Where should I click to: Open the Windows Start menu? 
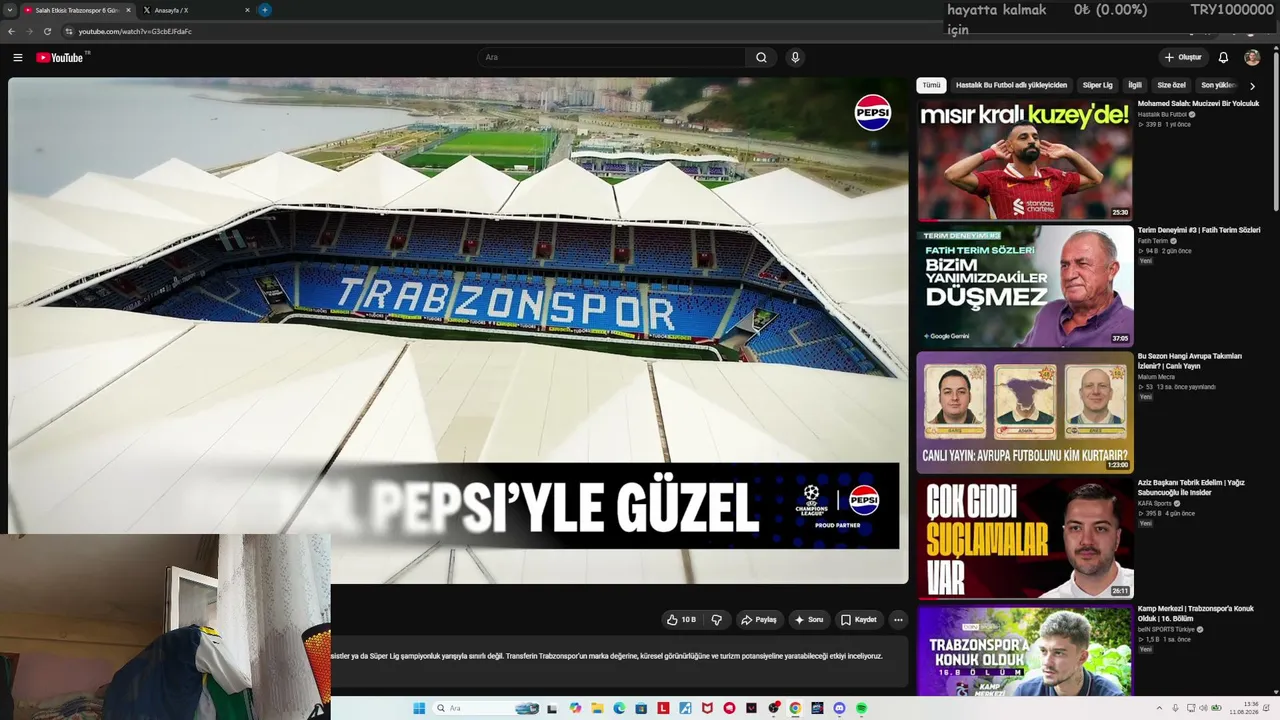click(419, 708)
